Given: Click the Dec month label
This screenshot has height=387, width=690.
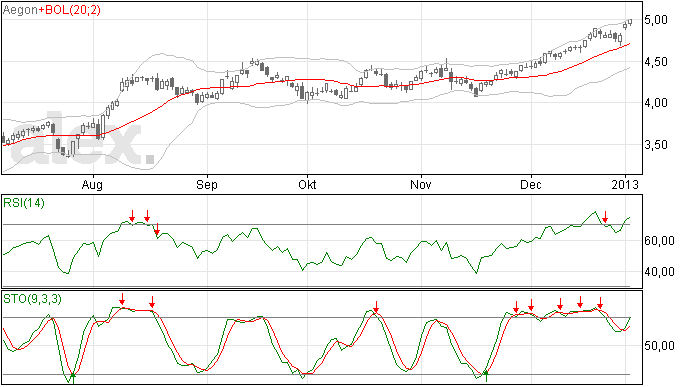Looking at the screenshot, I should (x=531, y=184).
